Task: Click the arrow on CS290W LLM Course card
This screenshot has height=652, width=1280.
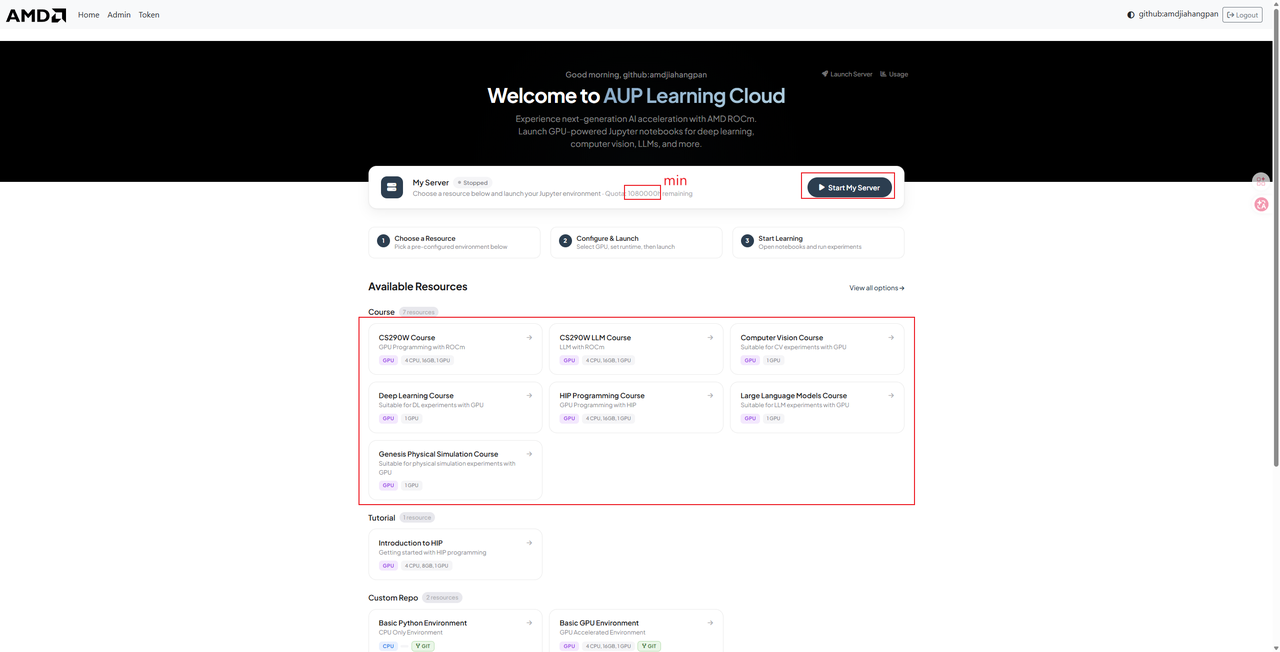Action: pos(710,337)
